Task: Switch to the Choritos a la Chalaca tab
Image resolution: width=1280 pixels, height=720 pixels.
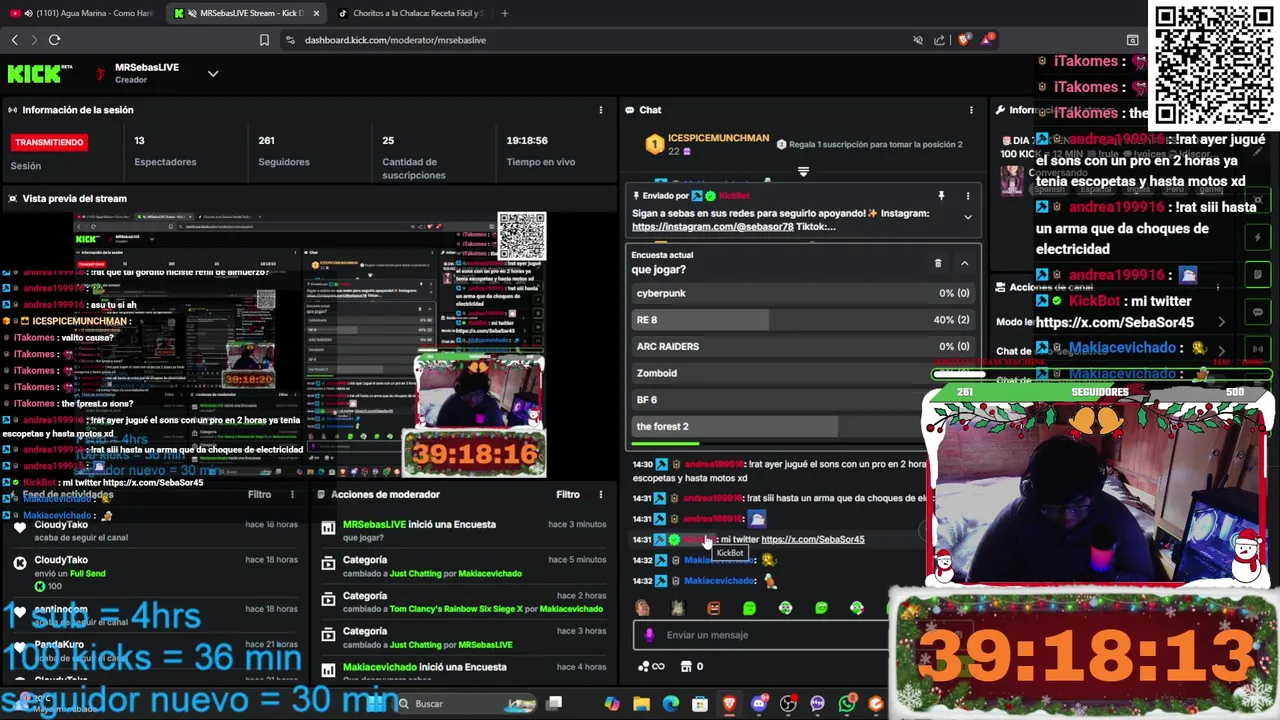Action: (412, 13)
